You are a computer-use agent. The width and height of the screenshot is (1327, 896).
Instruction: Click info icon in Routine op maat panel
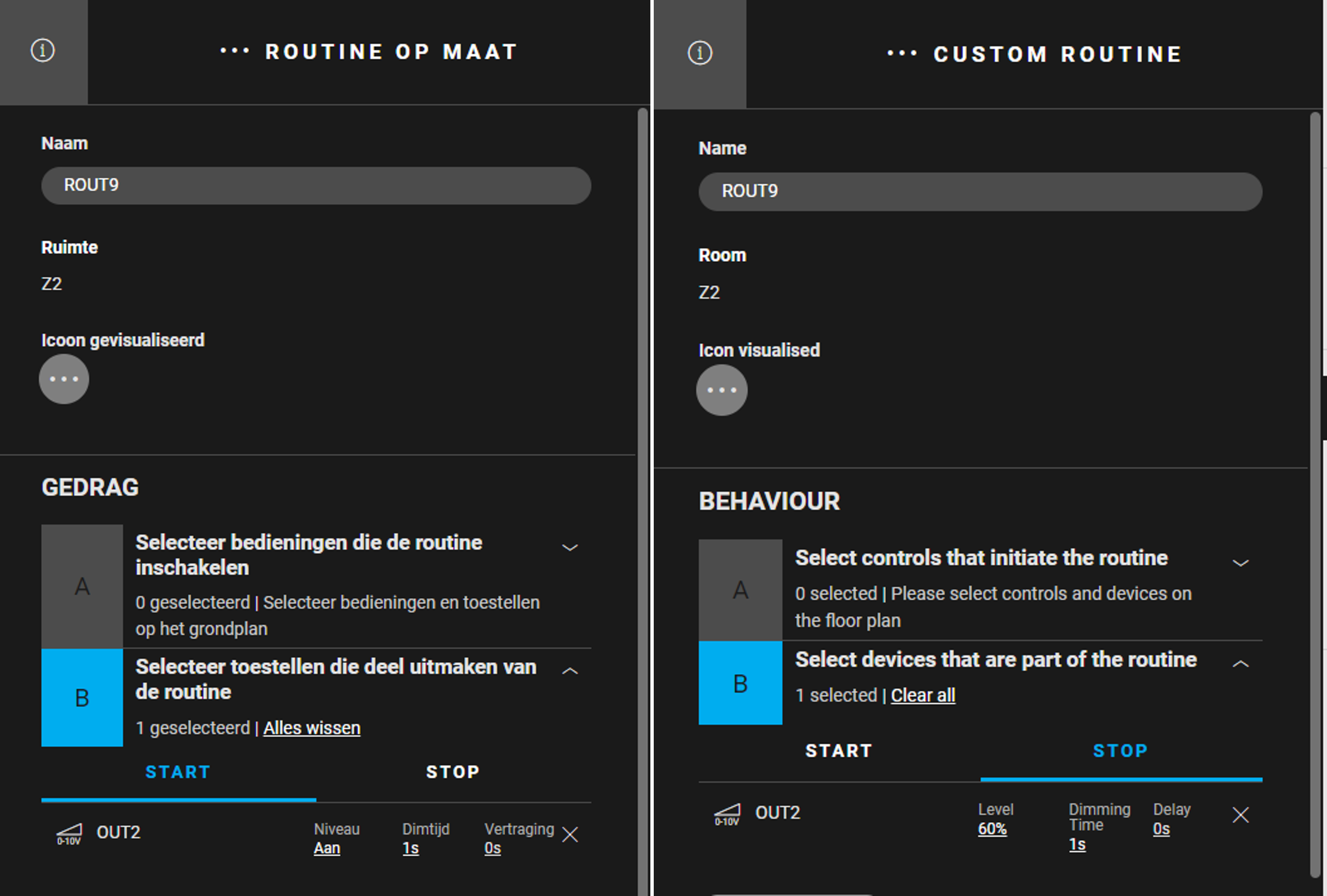tap(43, 51)
